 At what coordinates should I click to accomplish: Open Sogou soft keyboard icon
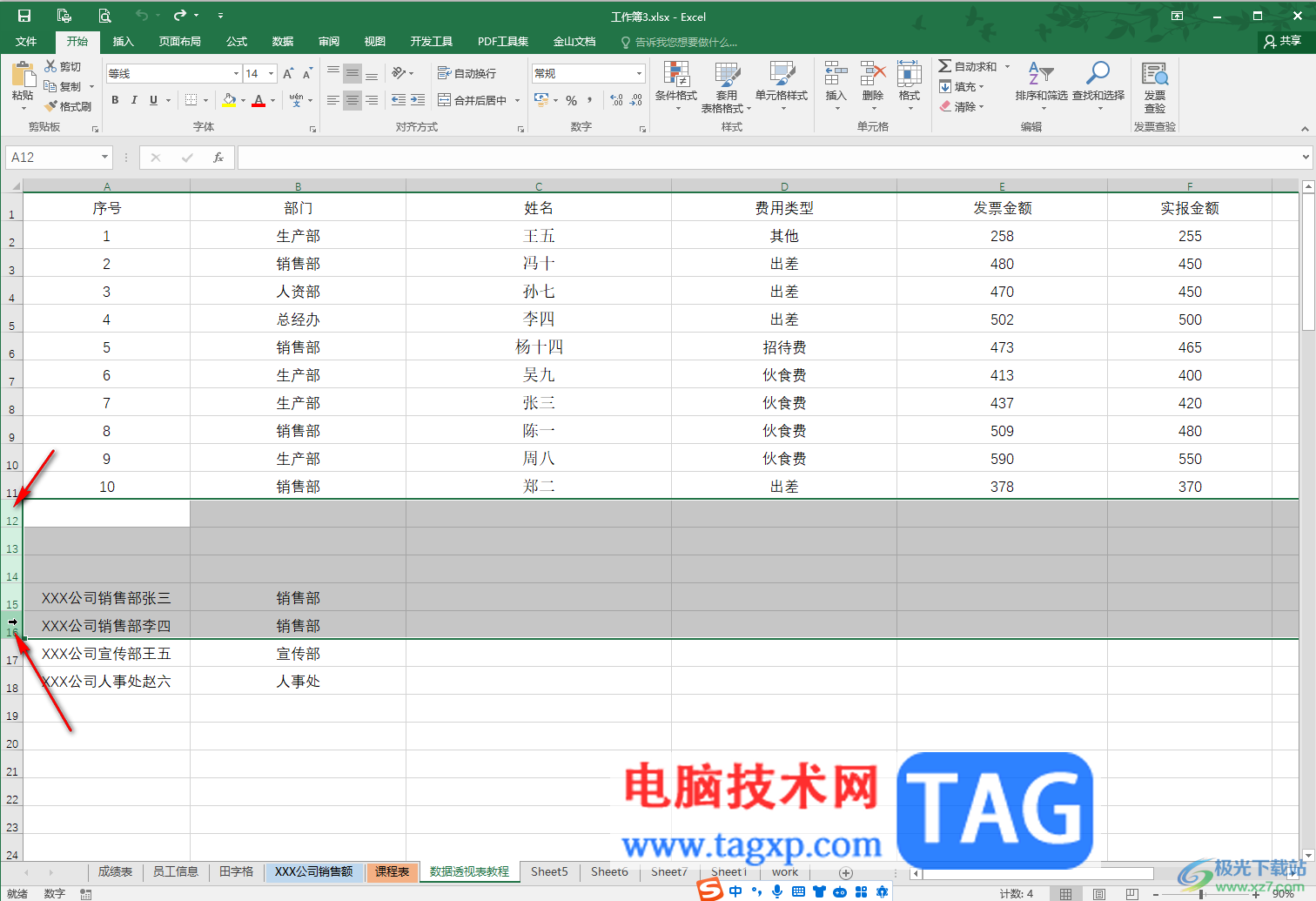point(798,891)
